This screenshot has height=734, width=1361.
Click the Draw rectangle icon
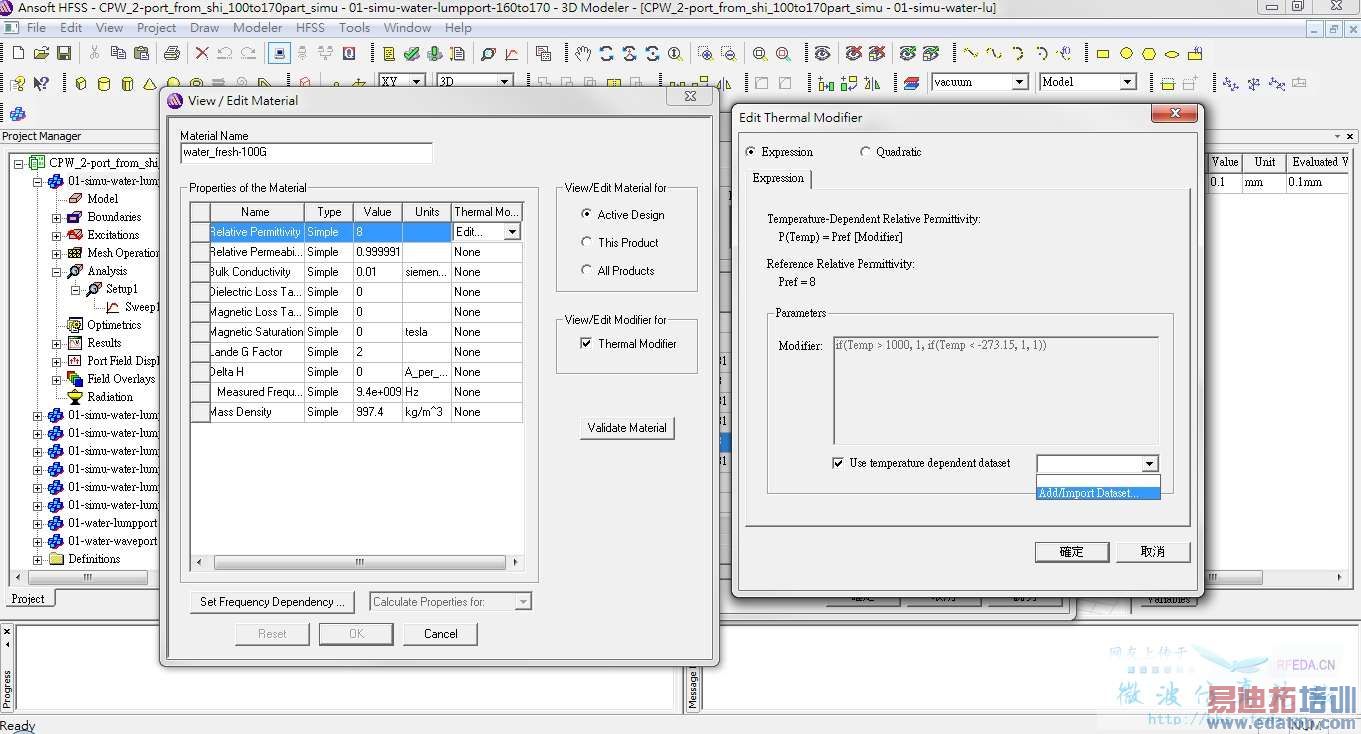(x=1103, y=53)
